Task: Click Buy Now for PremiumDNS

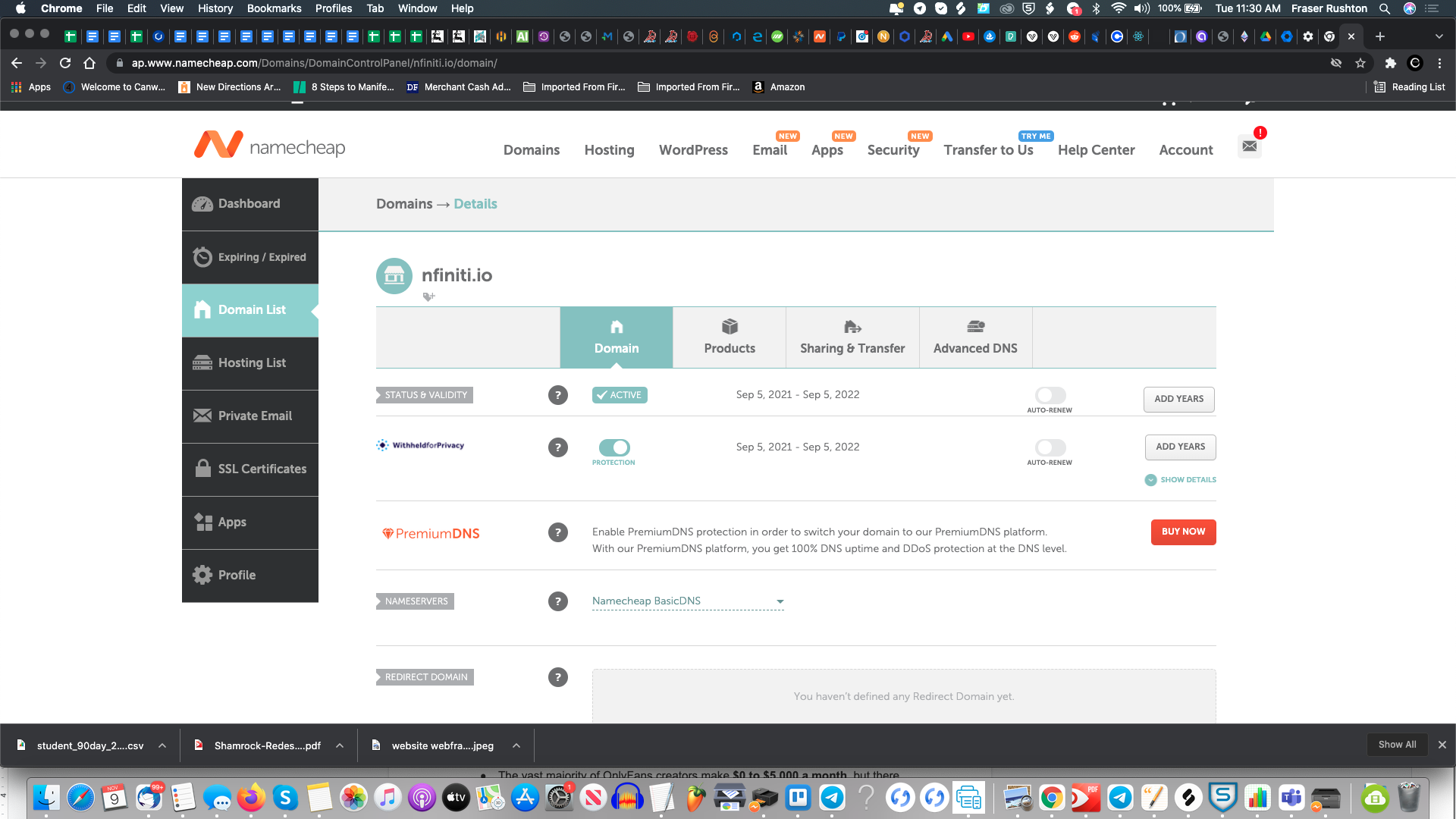Action: (1183, 532)
